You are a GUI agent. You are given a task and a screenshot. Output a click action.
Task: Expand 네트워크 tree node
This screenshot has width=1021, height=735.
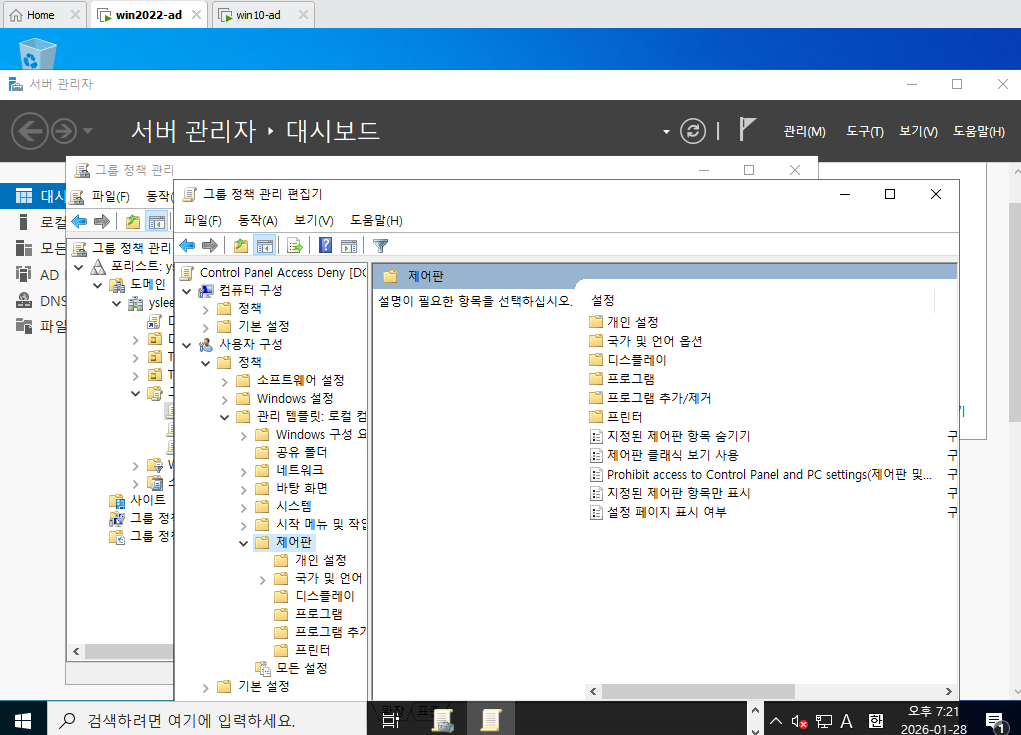point(244,471)
